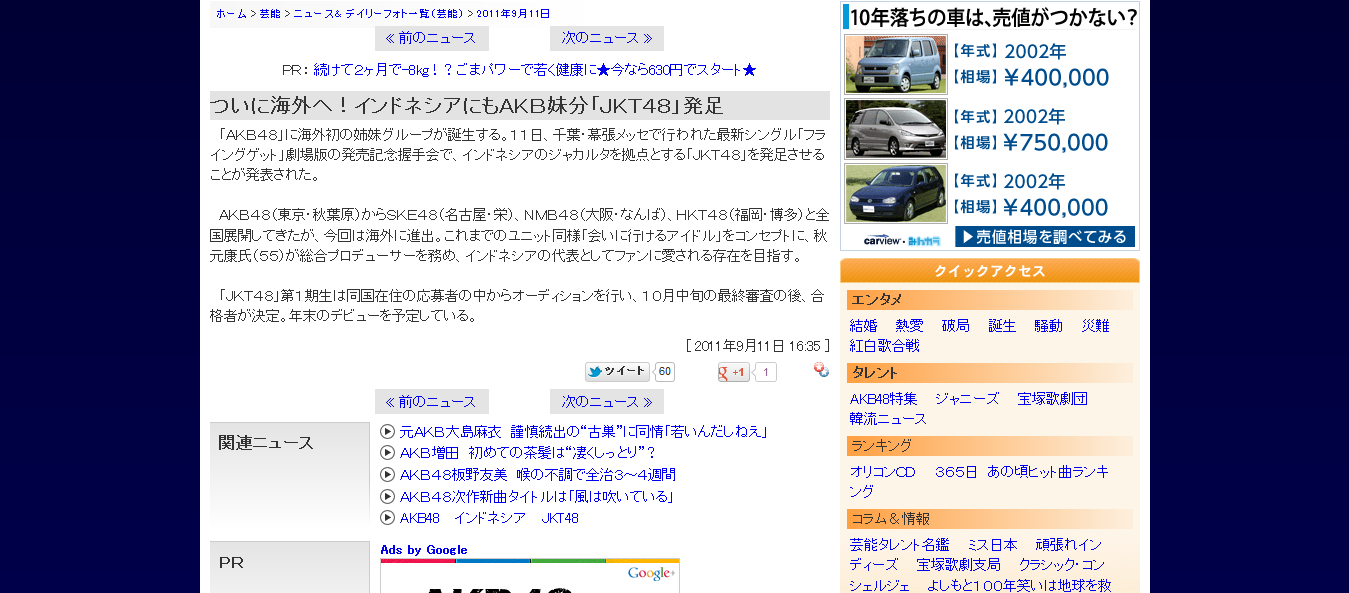The height and width of the screenshot is (593, 1349).
Task: Click the エンタメ category heading
Action: (x=990, y=300)
